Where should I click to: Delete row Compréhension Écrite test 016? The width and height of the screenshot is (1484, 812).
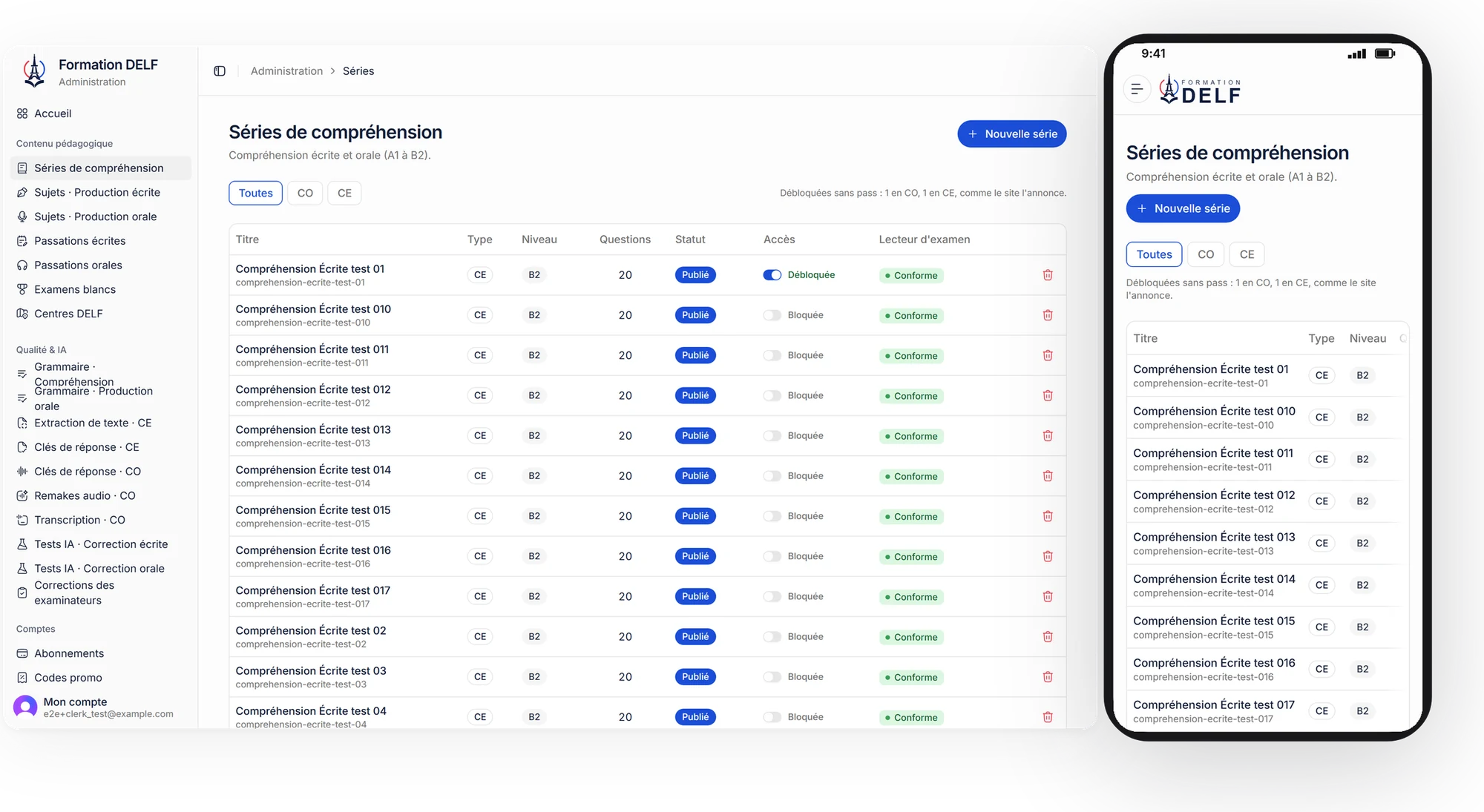click(1048, 556)
